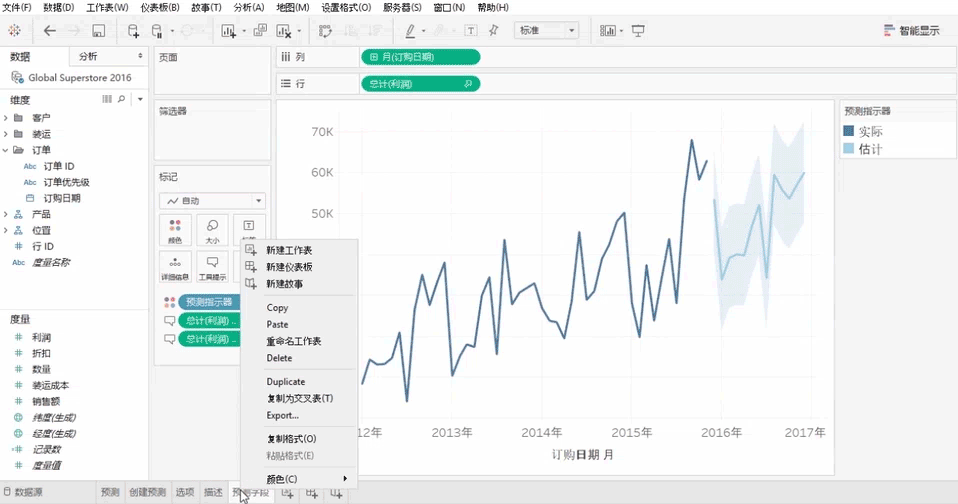Open presentation mode from the toolbar
This screenshot has width=958, height=504.
click(638, 31)
